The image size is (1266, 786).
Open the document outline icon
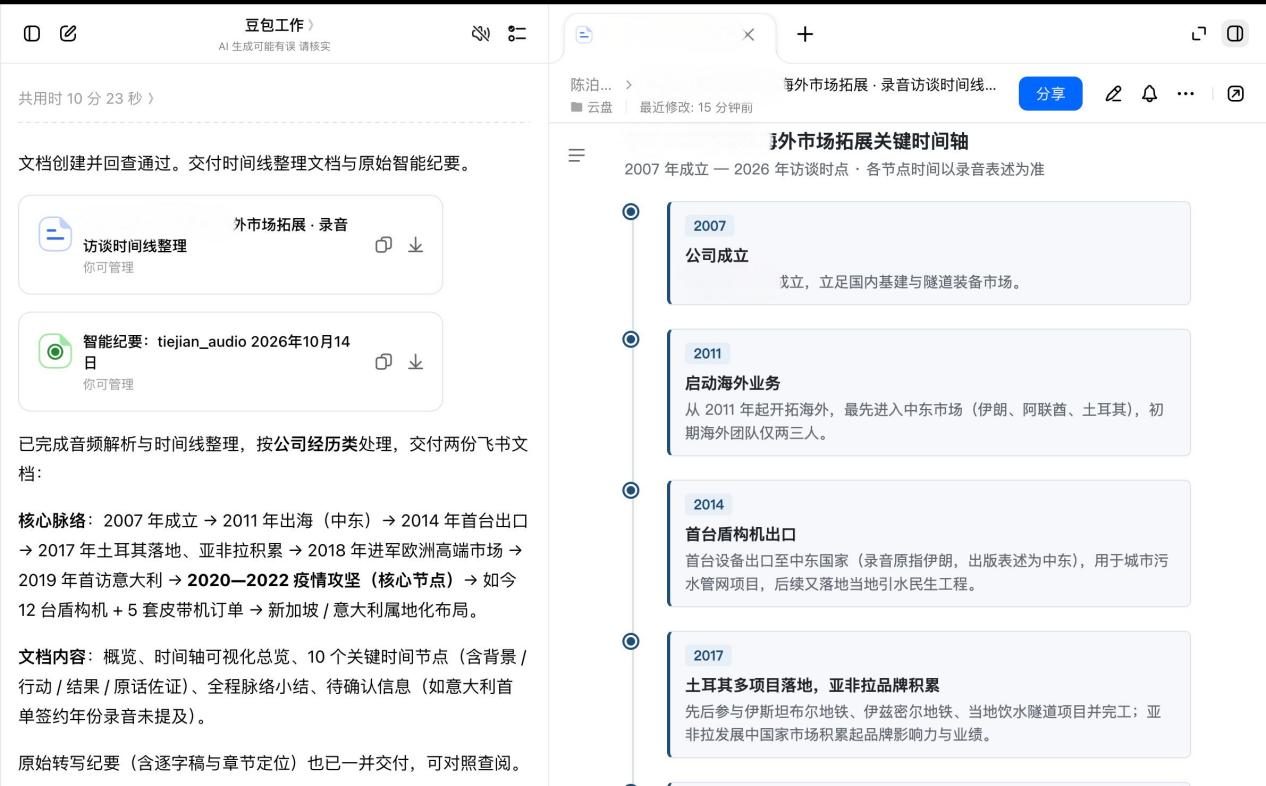coord(577,155)
